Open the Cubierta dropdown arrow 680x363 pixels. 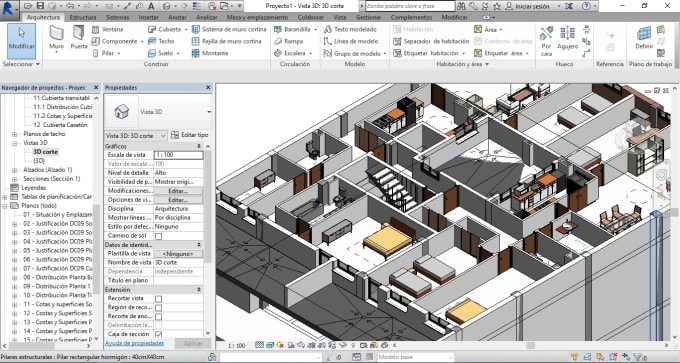186,29
